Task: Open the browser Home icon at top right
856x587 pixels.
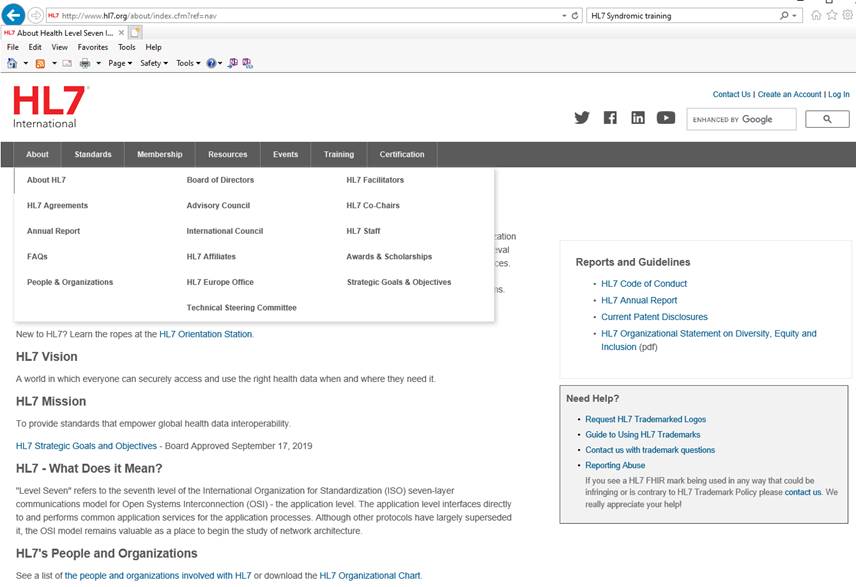Action: [x=816, y=15]
